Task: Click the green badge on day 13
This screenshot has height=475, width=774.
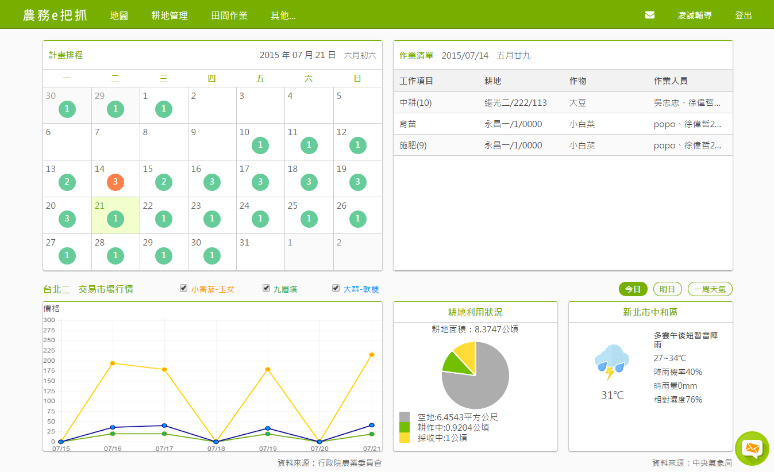Action: tap(67, 182)
